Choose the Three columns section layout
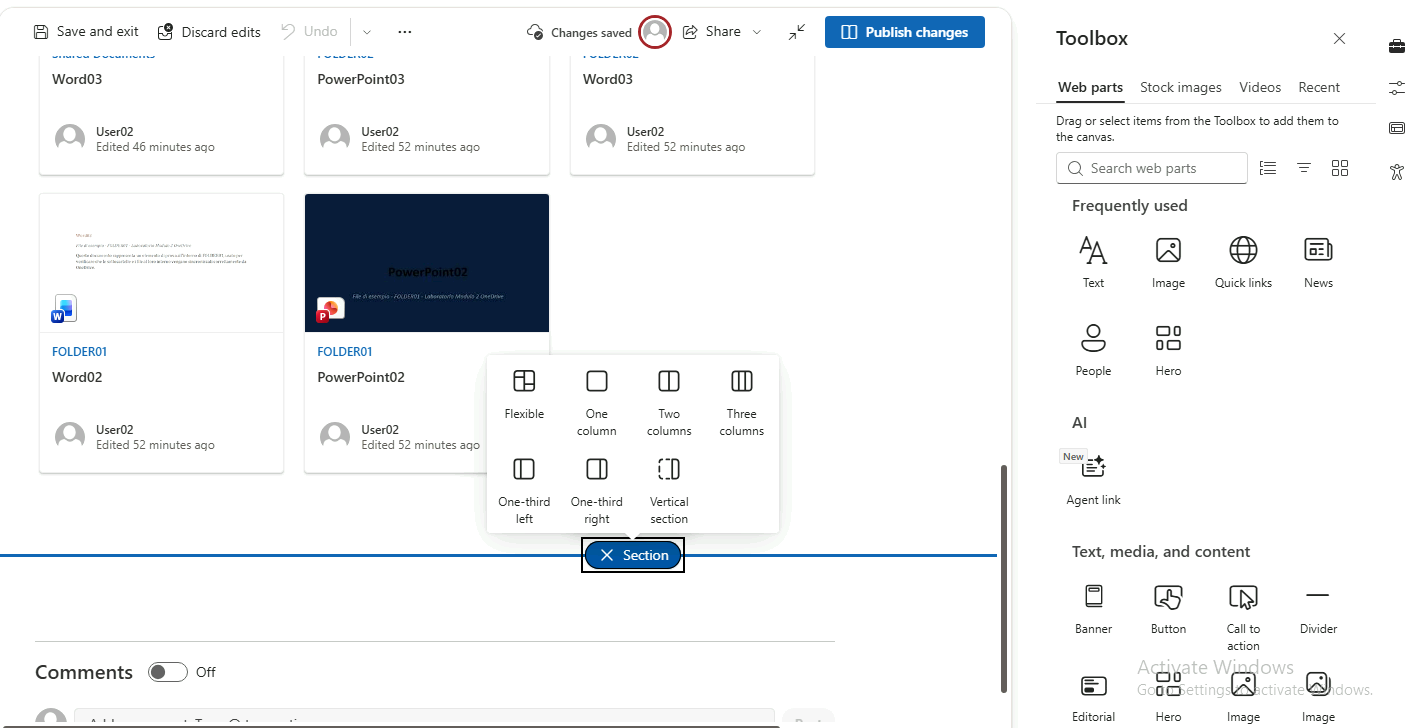The height and width of the screenshot is (728, 1425). tap(742, 402)
